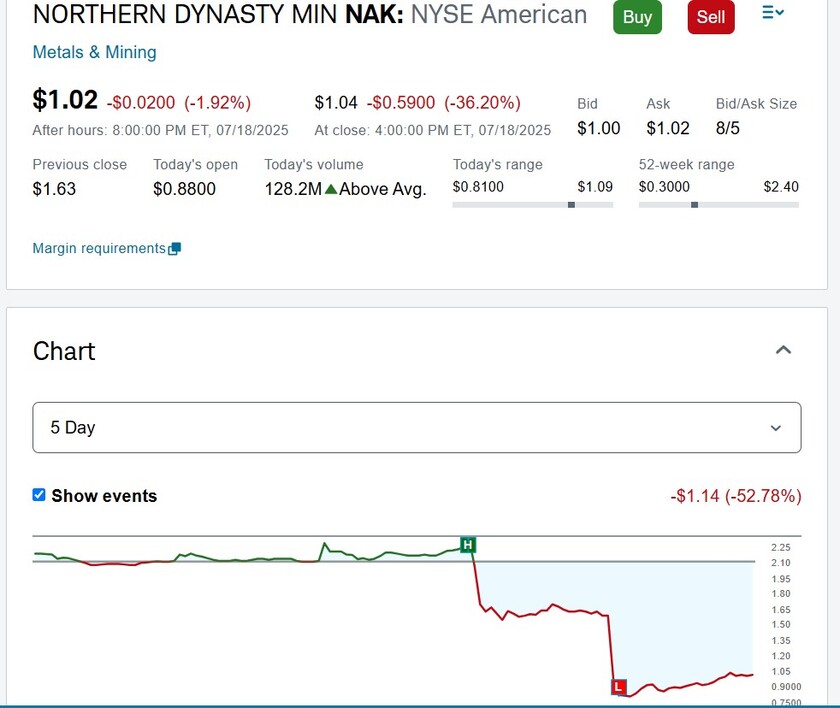Click the (-1.92%) after-hours change
This screenshot has width=840, height=708.
click(x=218, y=103)
